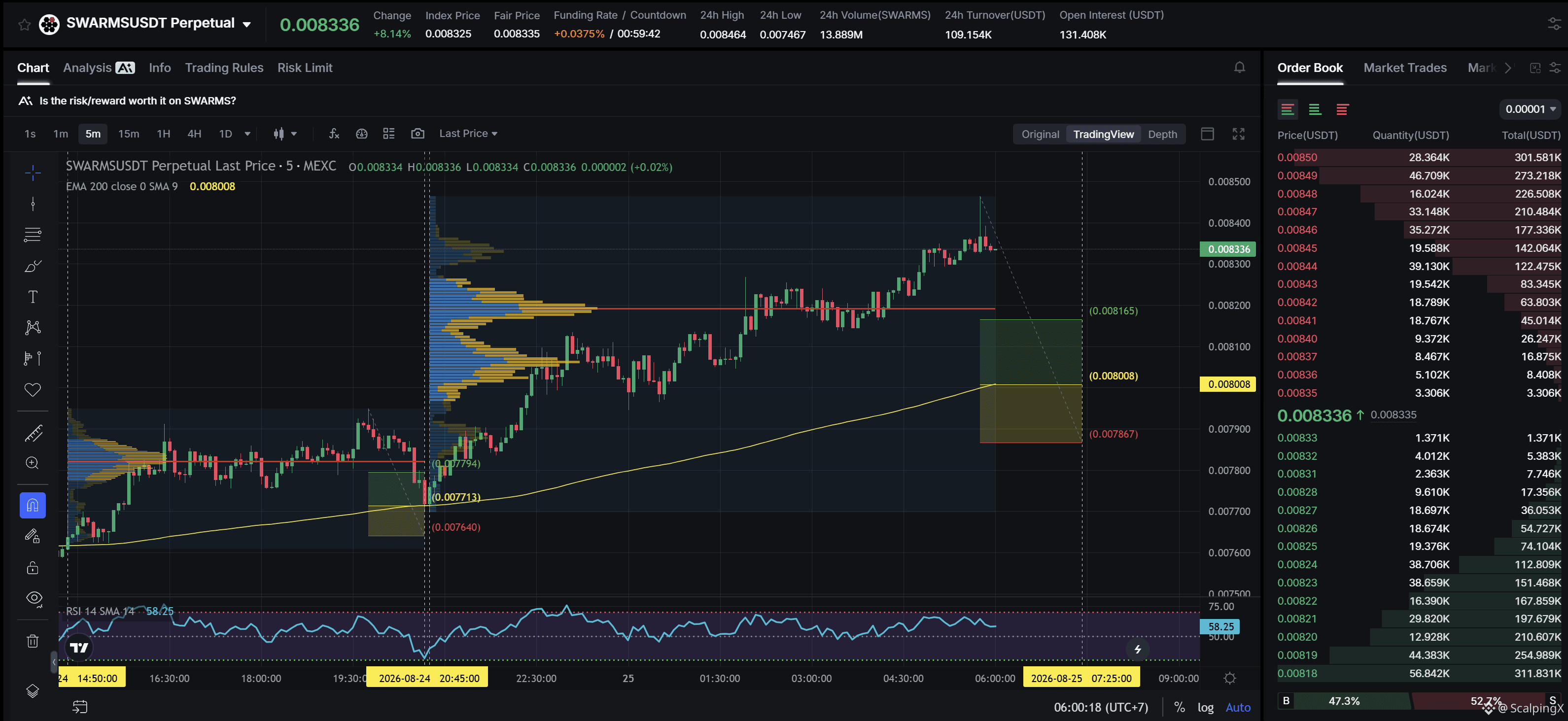Click the 06:00:18 (UTC+7) timezone clock
This screenshot has height=721, width=1568.
1101,708
